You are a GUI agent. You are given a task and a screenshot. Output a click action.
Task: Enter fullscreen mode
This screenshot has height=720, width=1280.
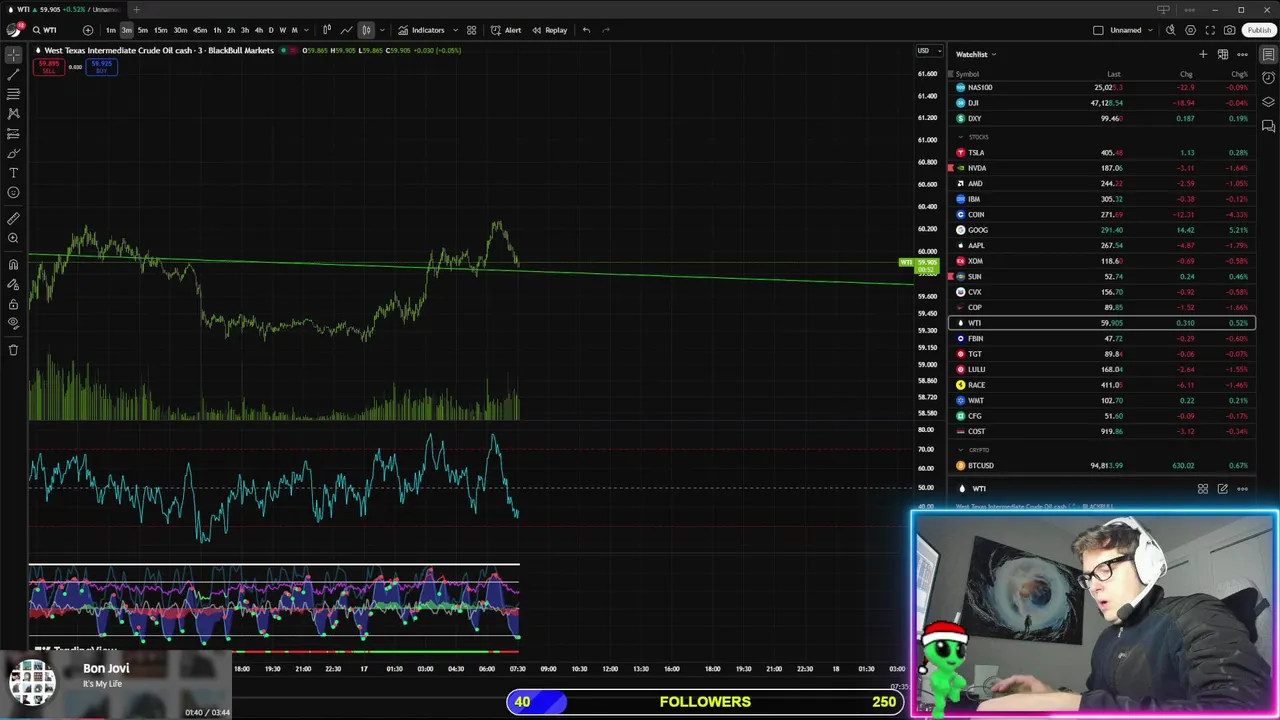[1210, 30]
